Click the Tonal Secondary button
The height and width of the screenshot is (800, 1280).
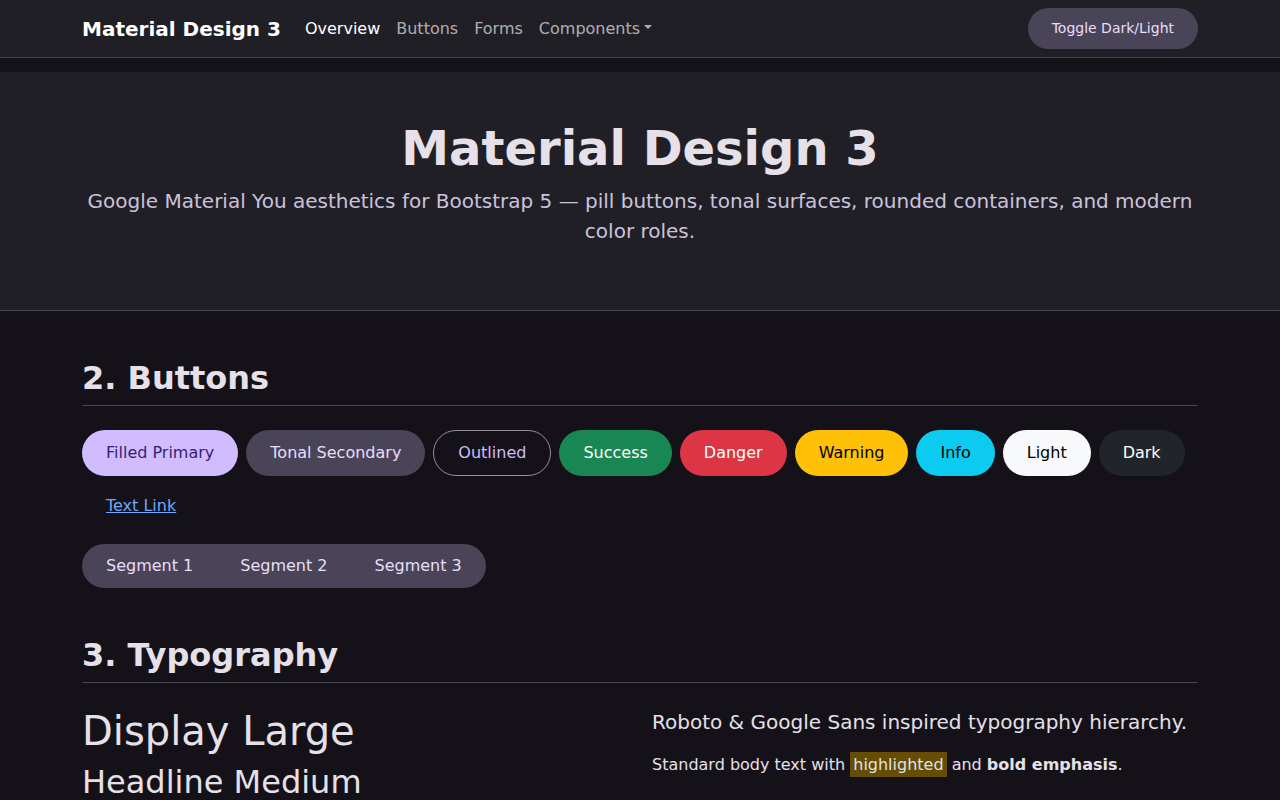(x=335, y=453)
